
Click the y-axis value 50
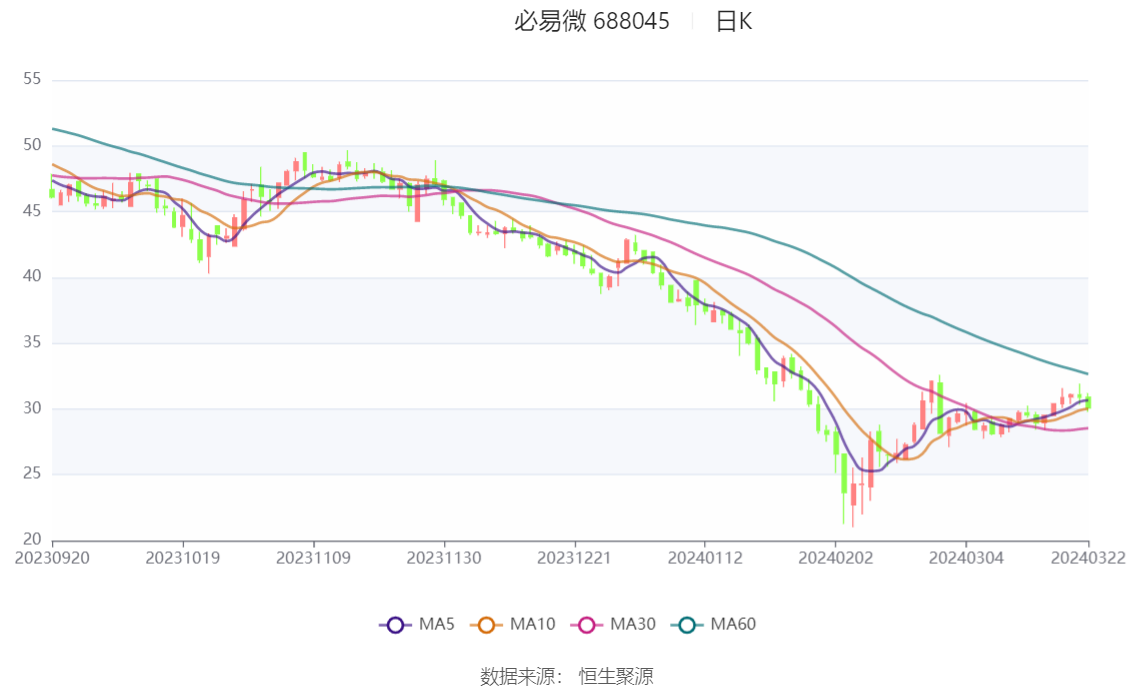click(33, 145)
